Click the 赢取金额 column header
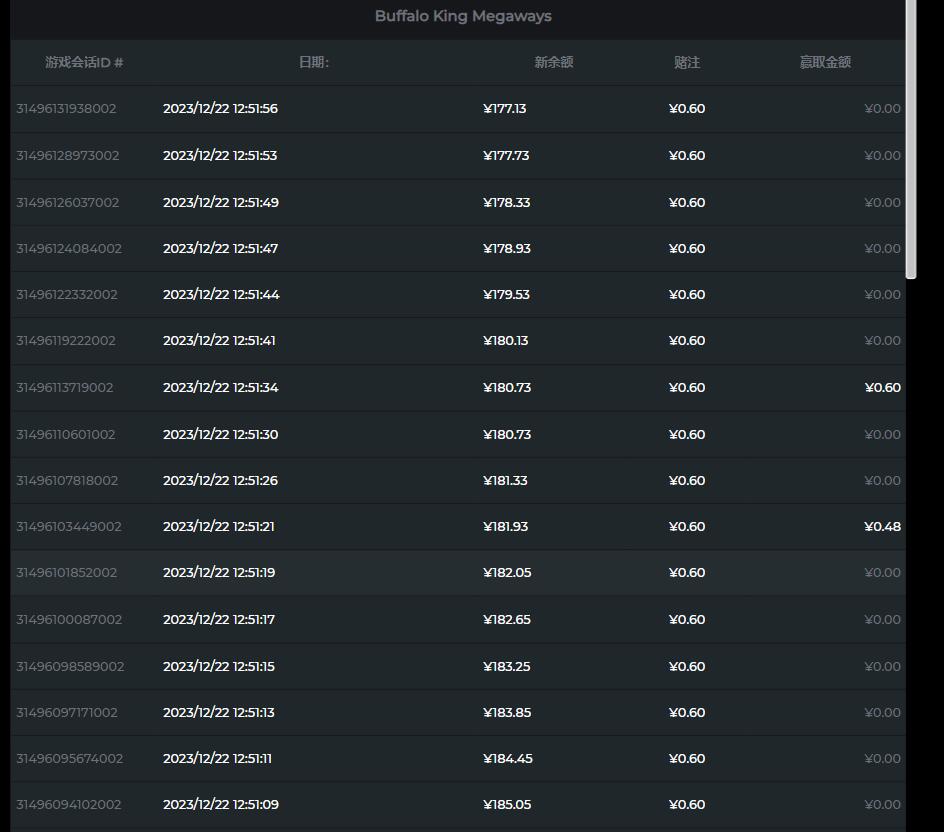 tap(825, 62)
